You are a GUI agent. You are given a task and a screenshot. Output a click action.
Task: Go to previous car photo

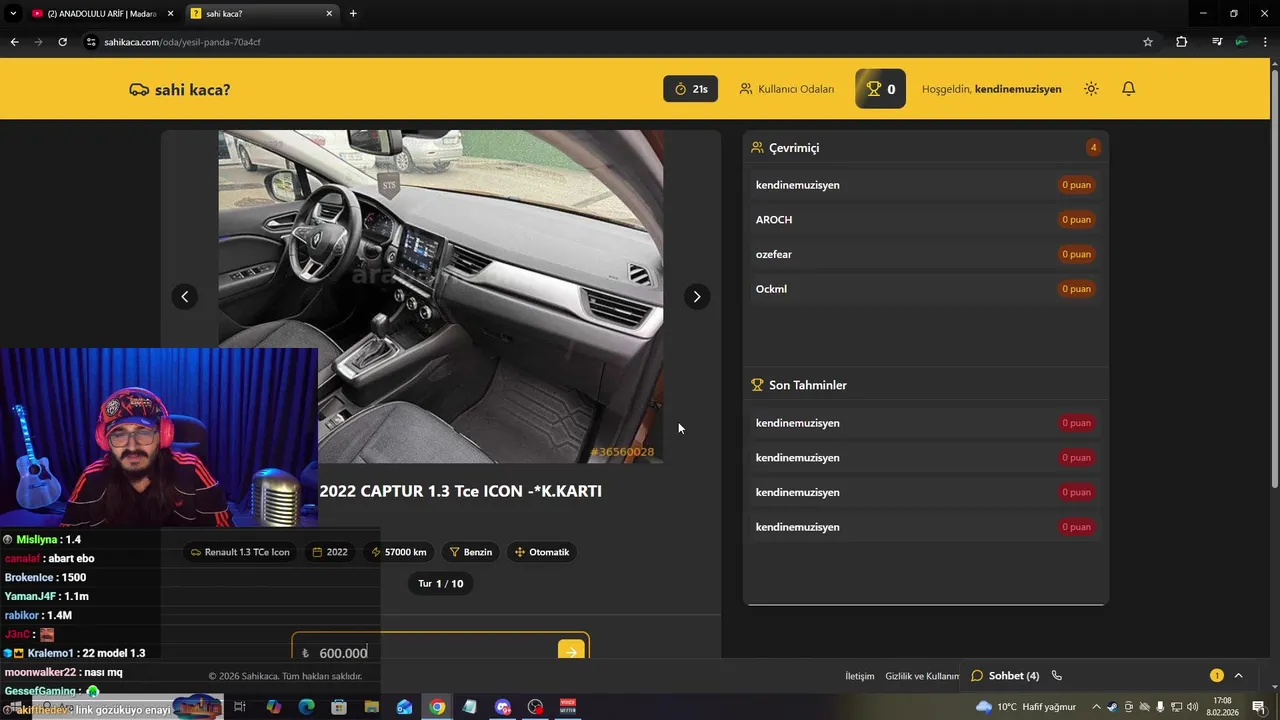point(184,296)
